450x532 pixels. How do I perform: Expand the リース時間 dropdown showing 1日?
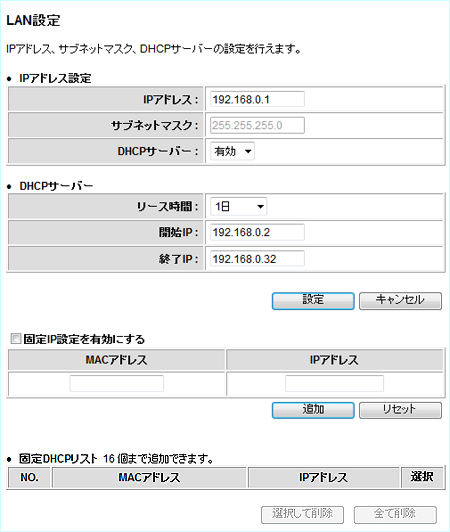[239, 206]
